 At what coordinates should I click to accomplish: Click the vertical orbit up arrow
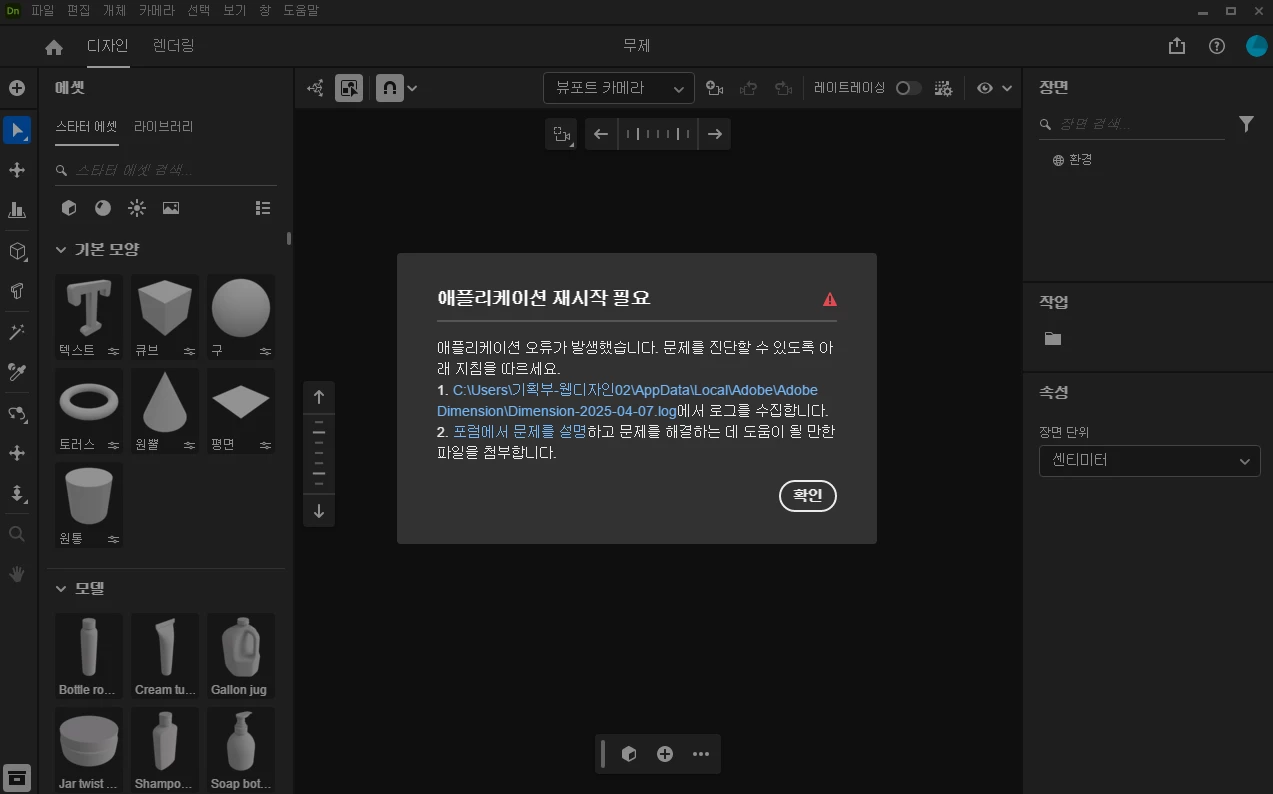click(x=319, y=397)
